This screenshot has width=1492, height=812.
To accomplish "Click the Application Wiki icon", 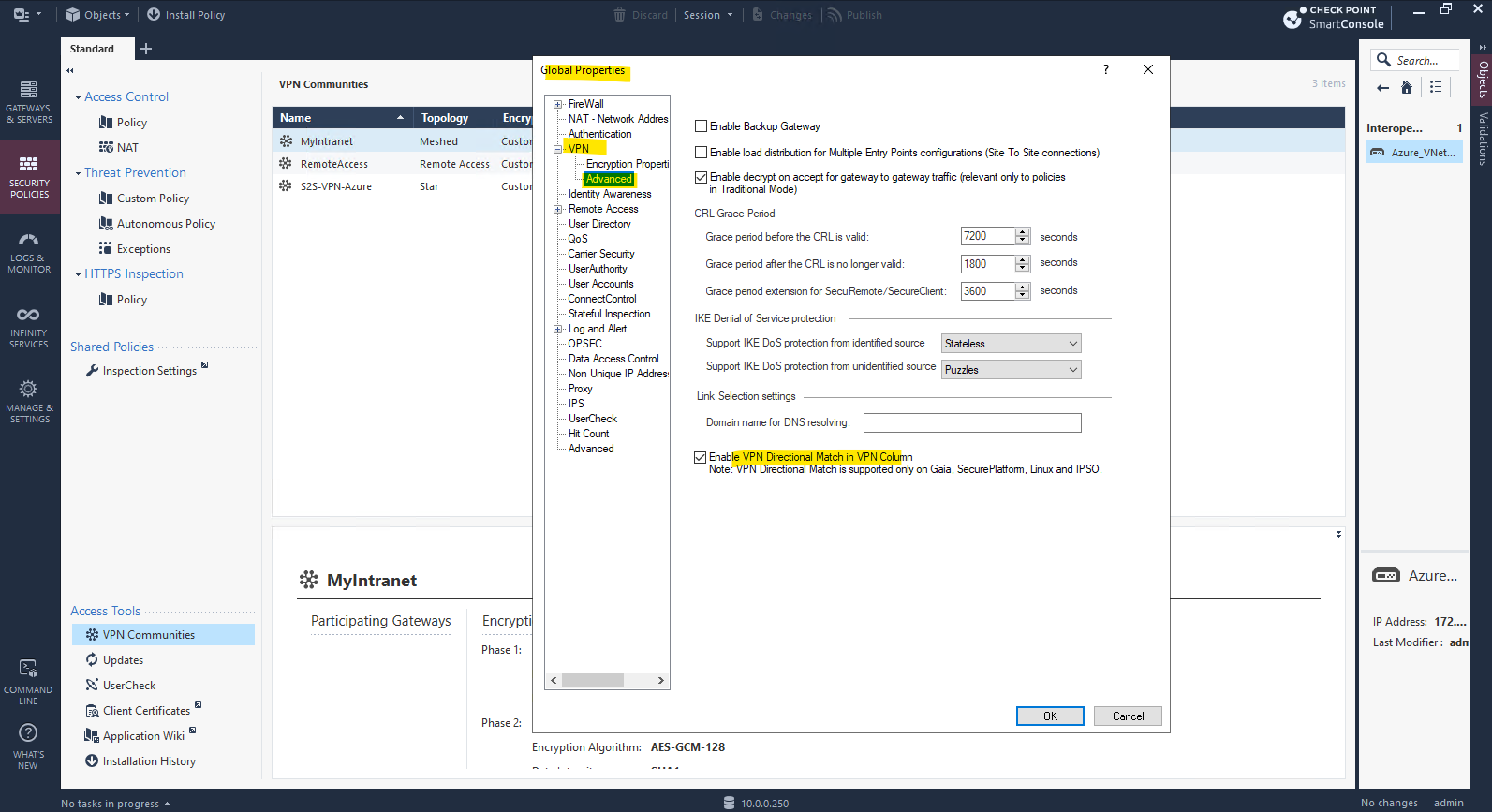I will coord(92,736).
